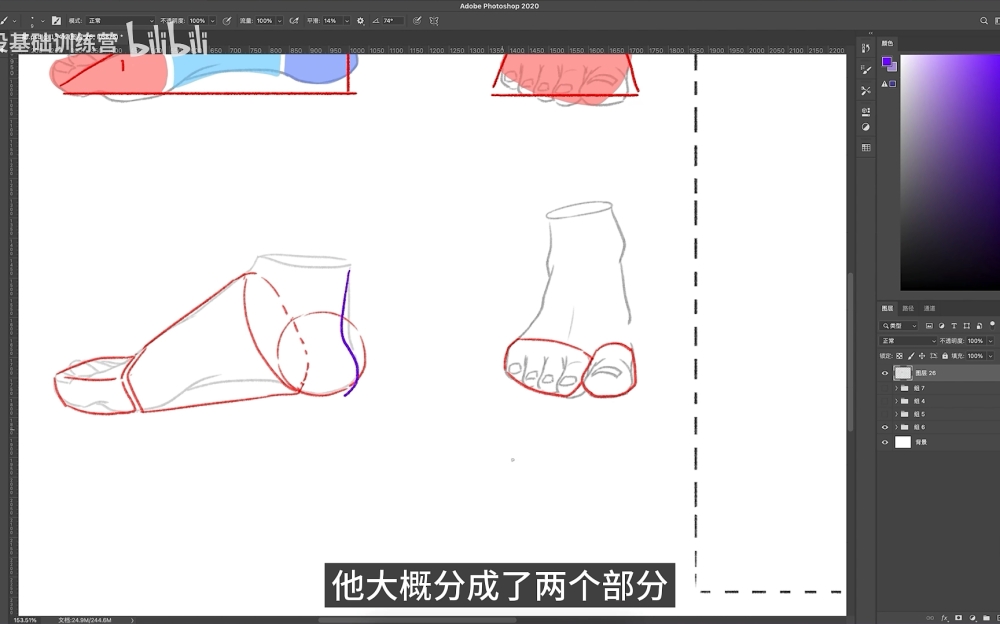Click the 平滑 14% smoothing value field

pyautogui.click(x=332, y=20)
